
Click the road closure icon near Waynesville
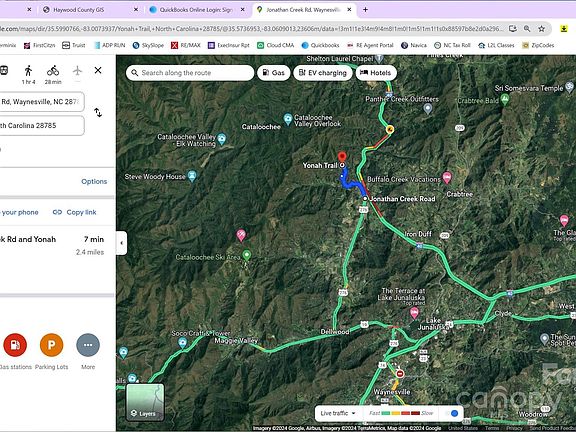[400, 374]
